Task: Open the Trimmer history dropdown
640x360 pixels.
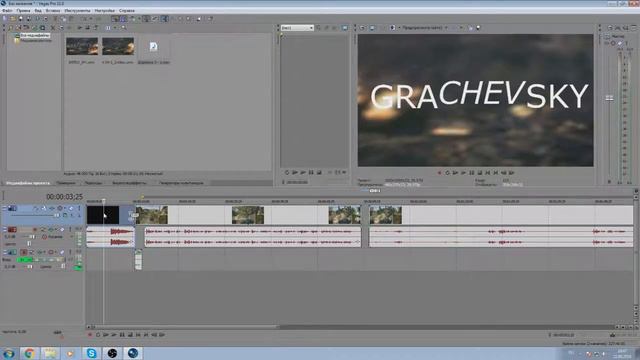Action: tap(311, 28)
